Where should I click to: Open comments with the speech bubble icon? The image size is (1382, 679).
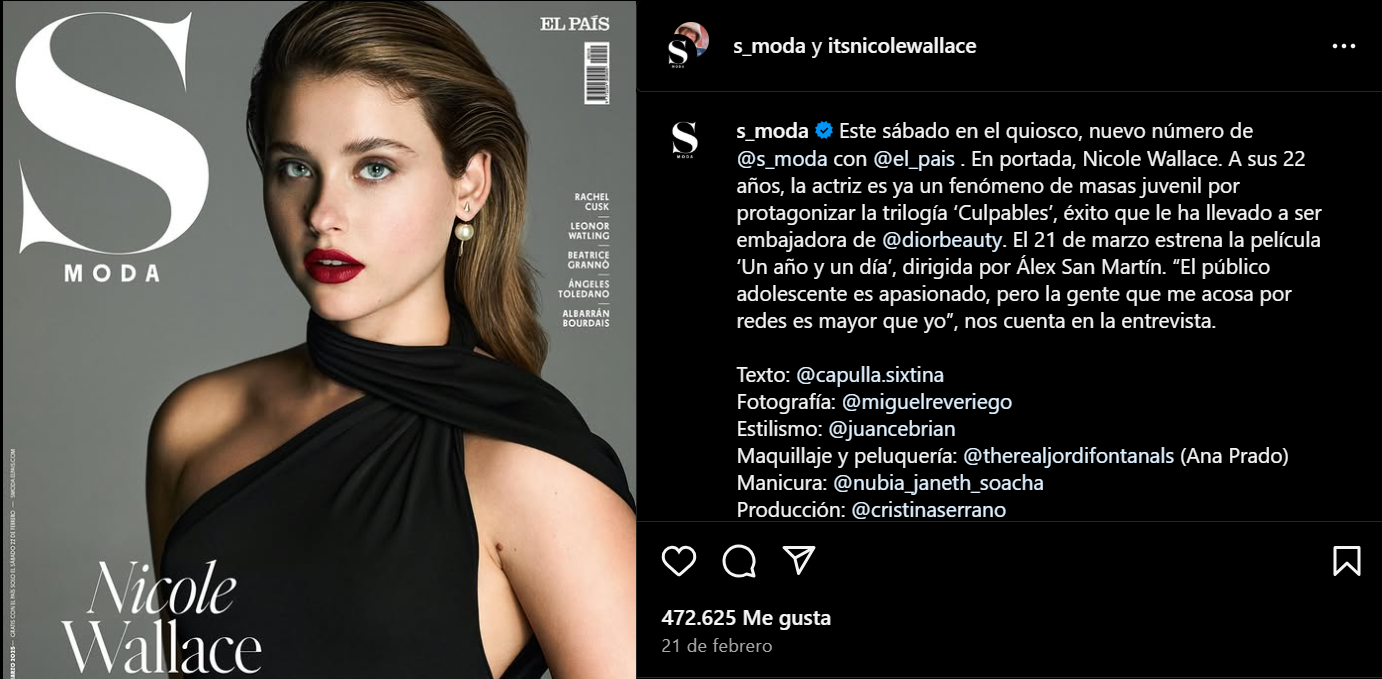click(739, 561)
